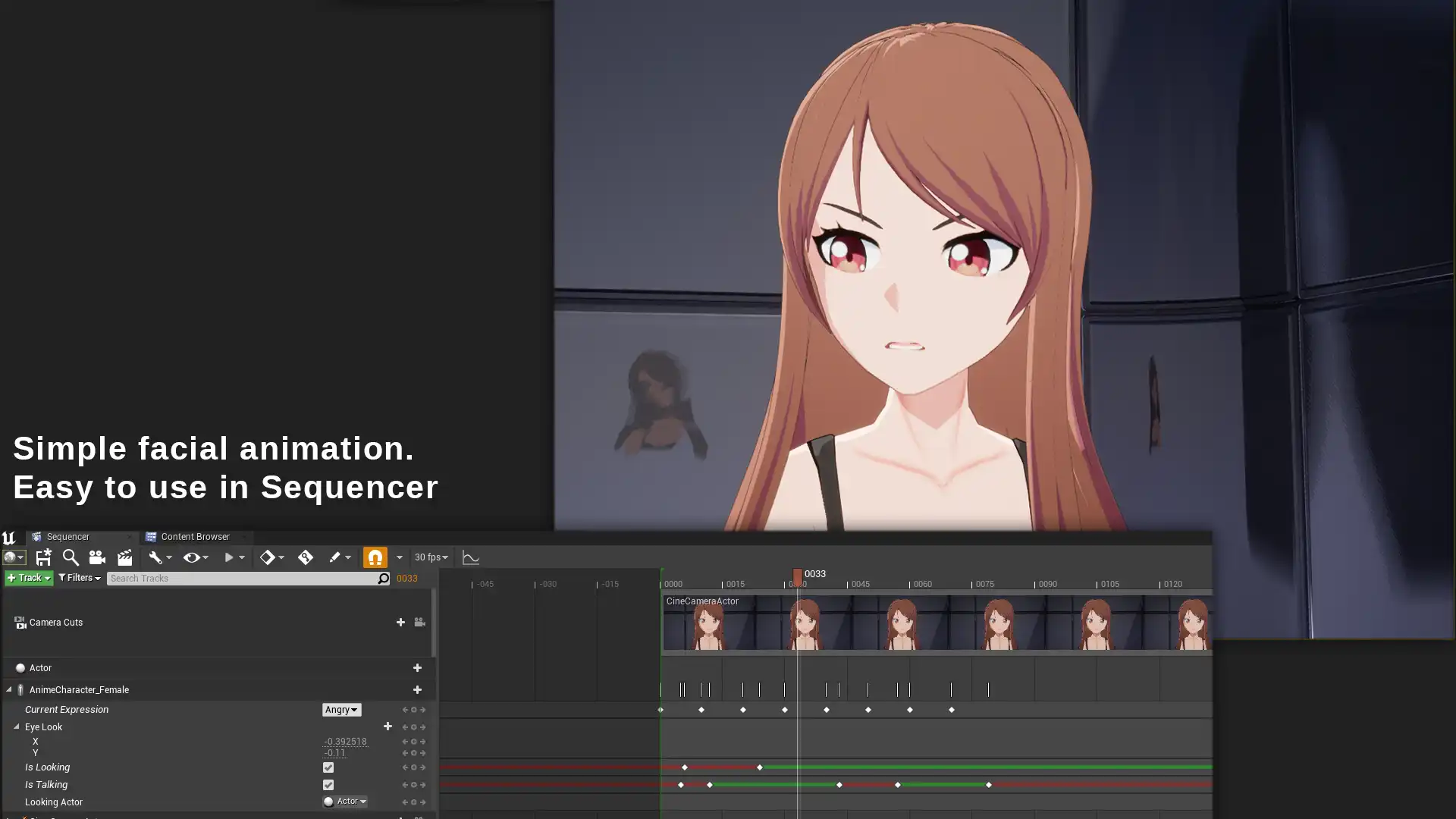The width and height of the screenshot is (1456, 819).
Task: Select the Sequencer tab
Action: click(x=67, y=536)
